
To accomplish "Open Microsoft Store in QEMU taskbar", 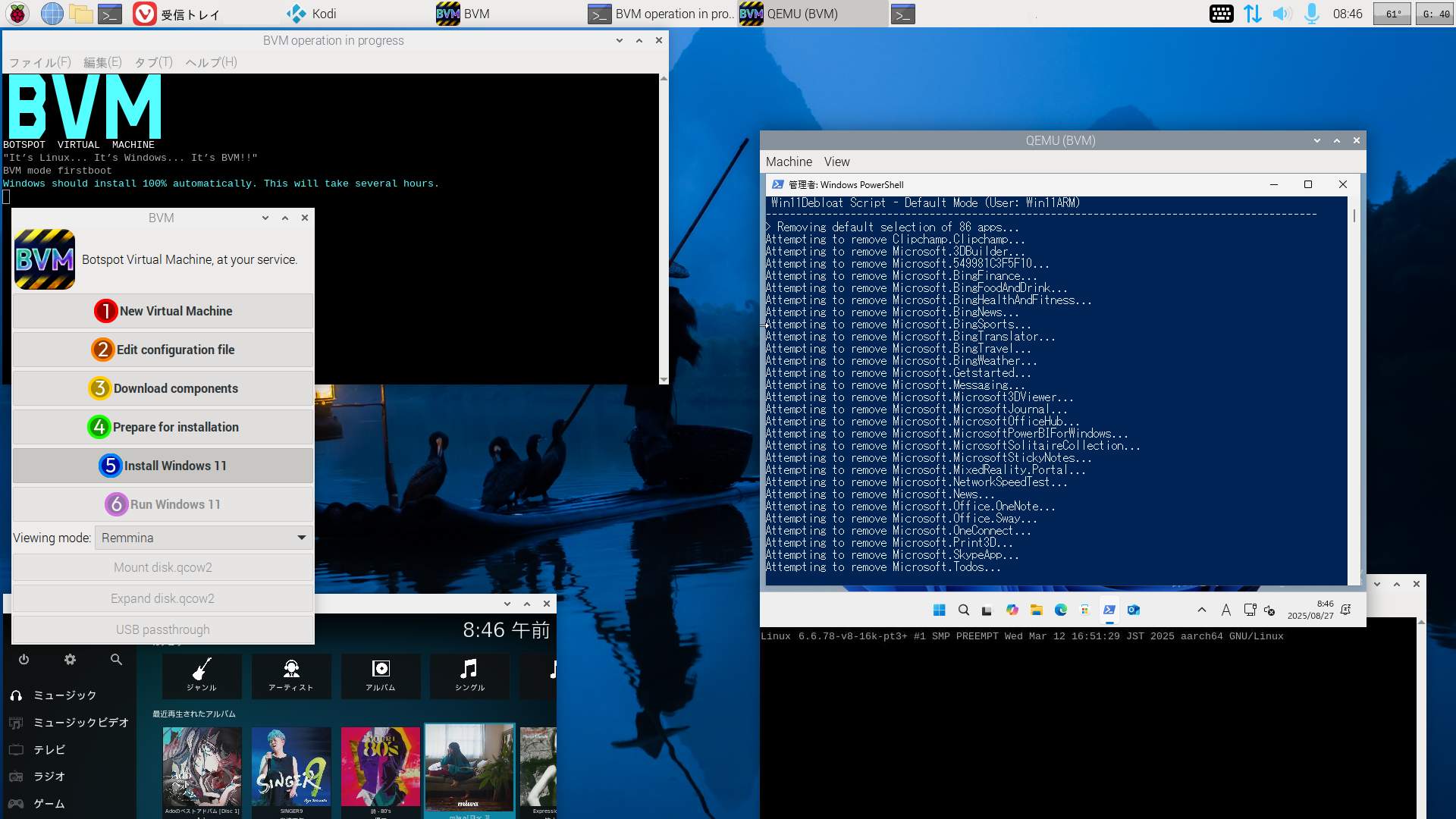I will pyautogui.click(x=1085, y=610).
